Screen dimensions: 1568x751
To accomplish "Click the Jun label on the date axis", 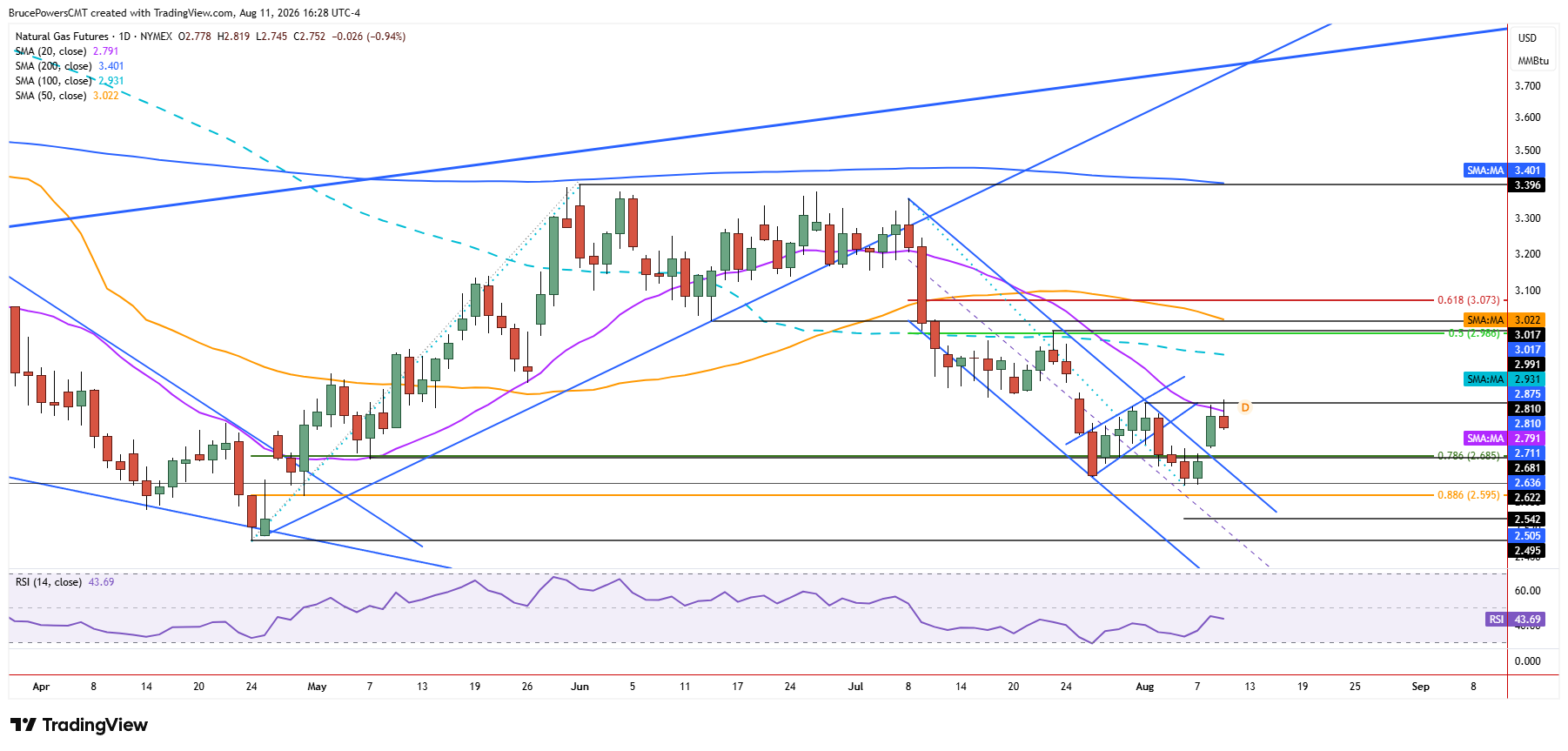I will (580, 687).
